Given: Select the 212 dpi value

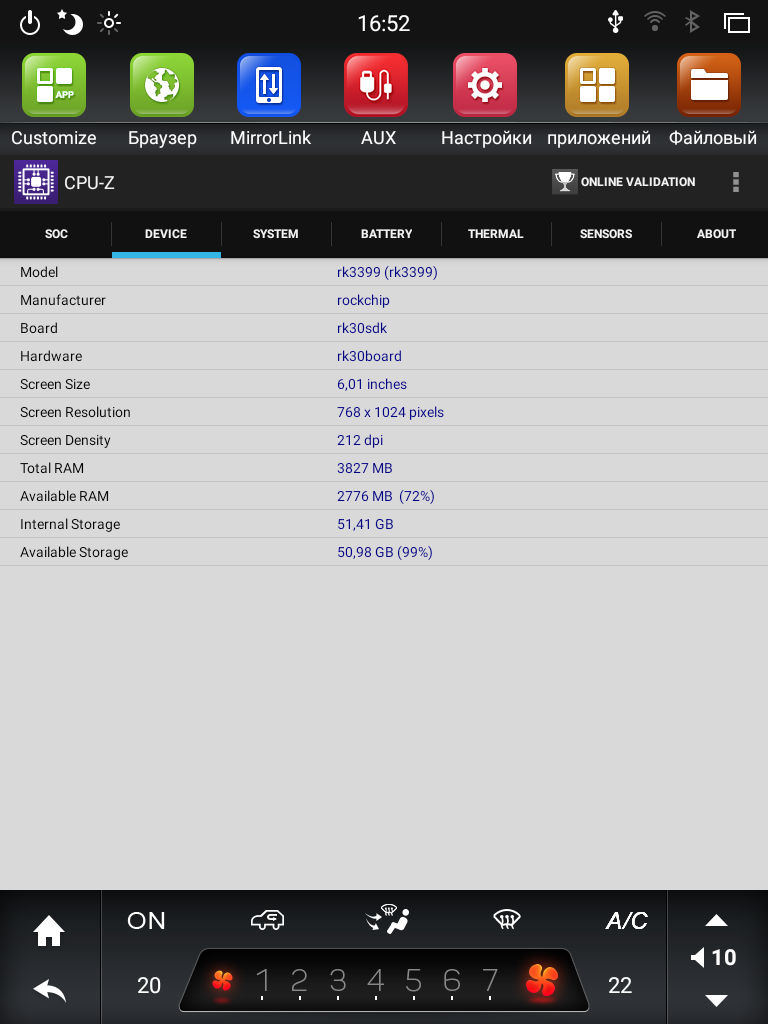Looking at the screenshot, I should click(x=360, y=441).
